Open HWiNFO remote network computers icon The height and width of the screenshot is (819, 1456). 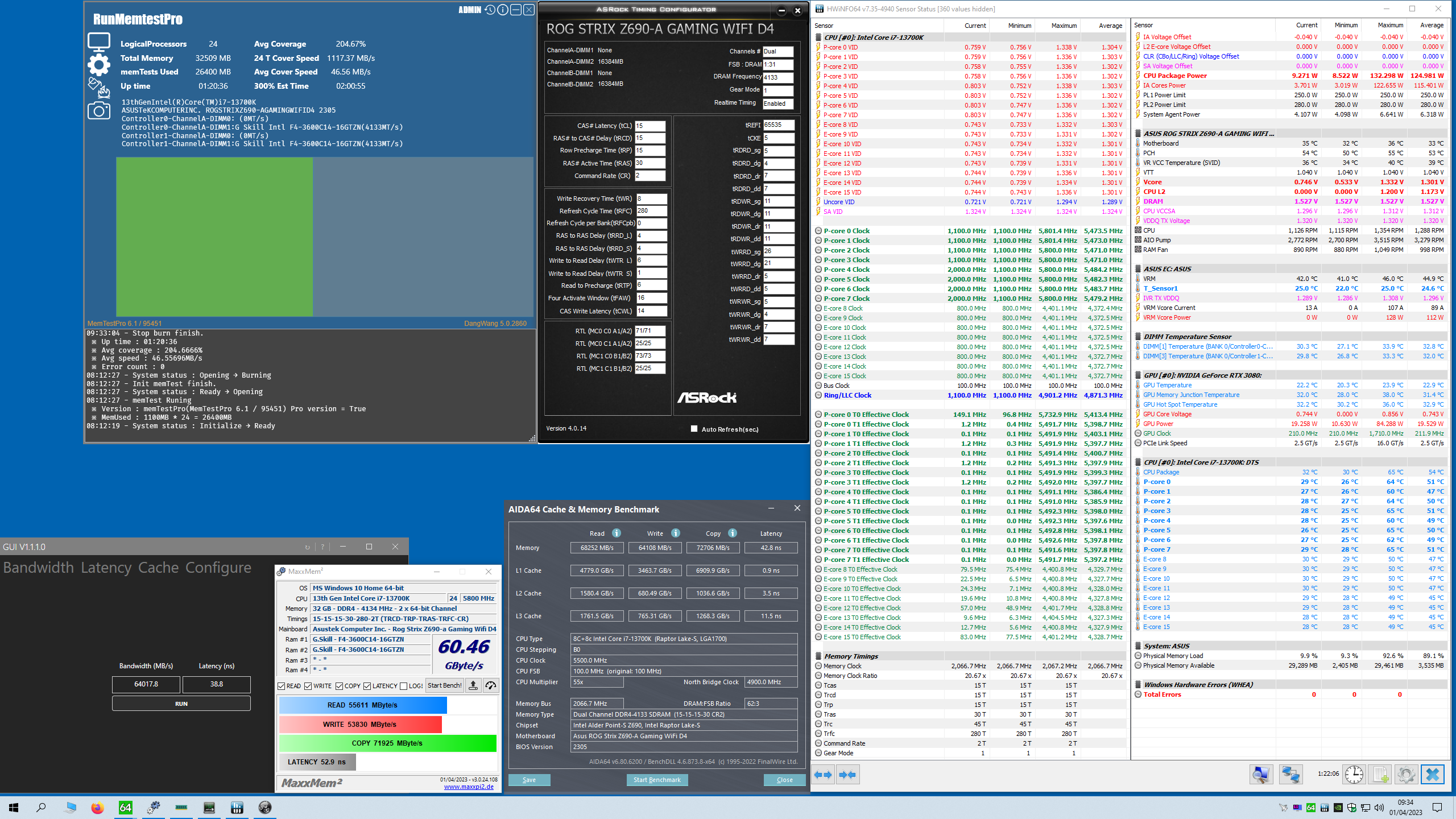coord(1290,775)
